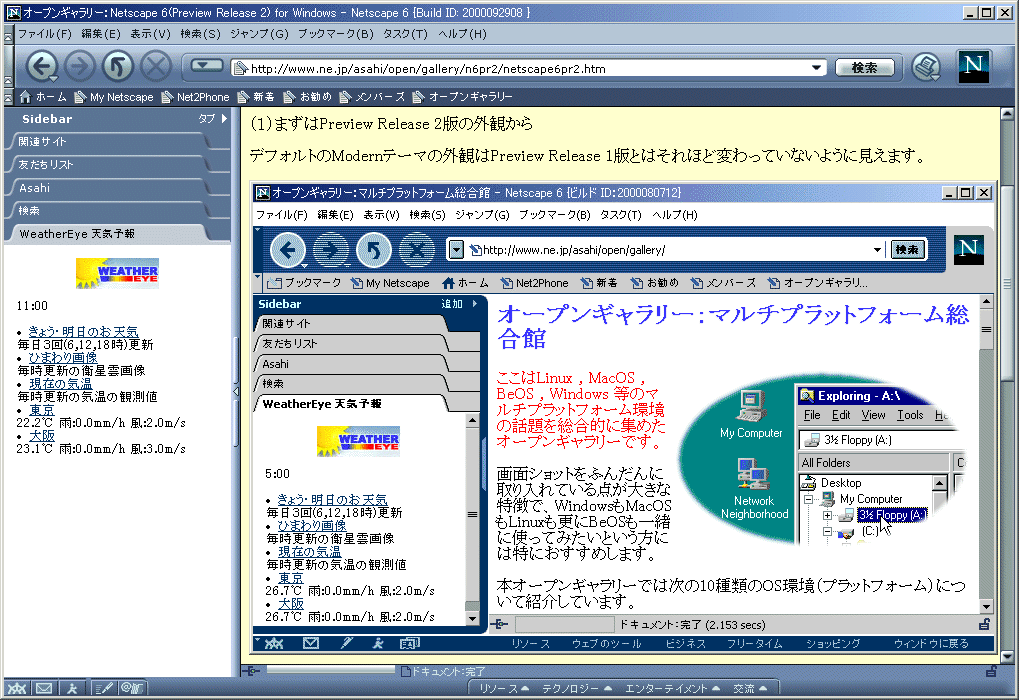Click the online/offline plug icon in outer status bar
Viewport: 1019px width, 700px height.
(252, 671)
